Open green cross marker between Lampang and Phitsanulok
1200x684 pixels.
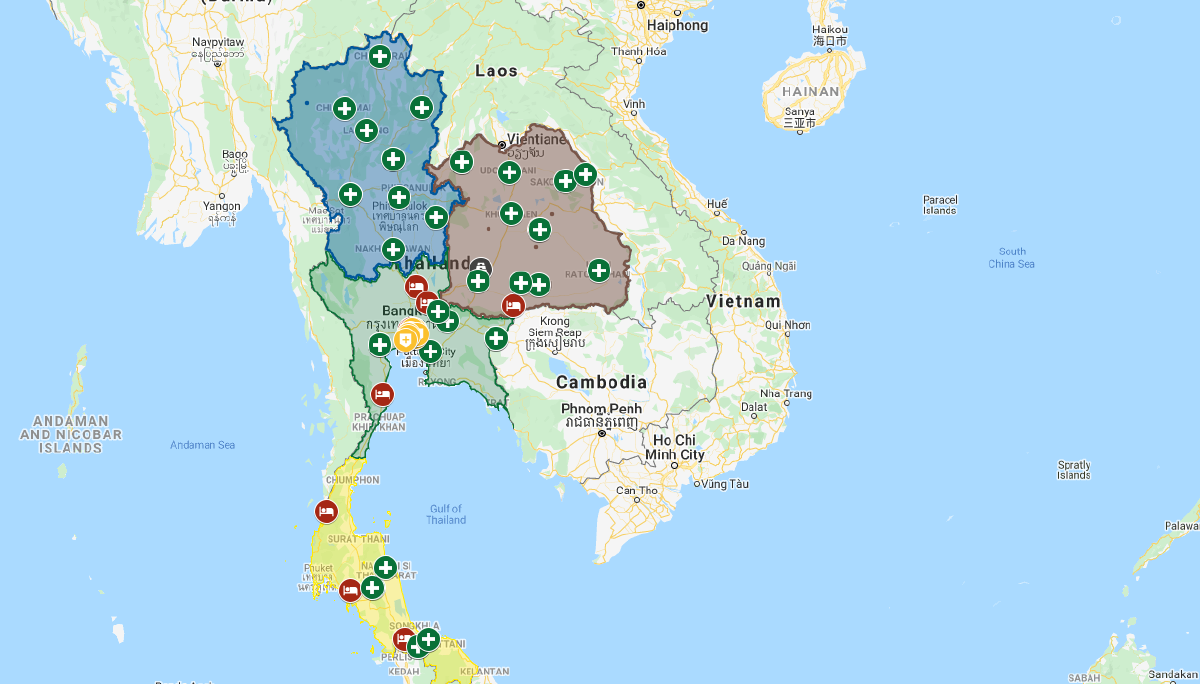click(x=393, y=159)
